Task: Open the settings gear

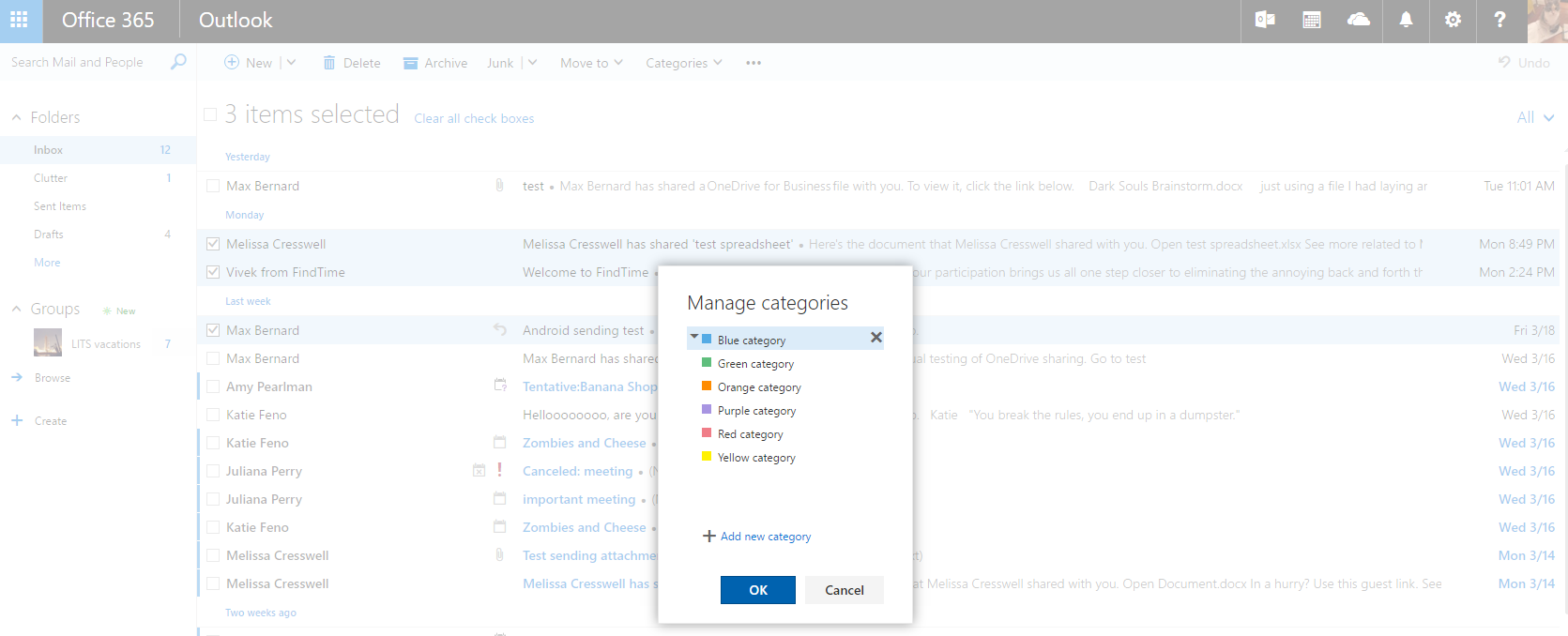Action: pos(1453,20)
